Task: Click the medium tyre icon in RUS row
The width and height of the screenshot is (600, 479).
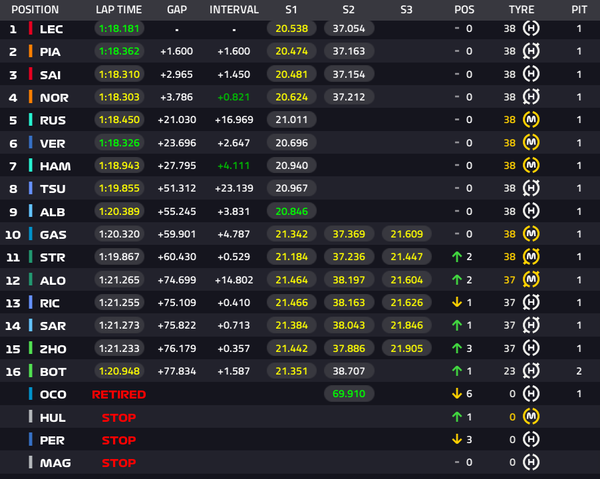Action: point(531,120)
